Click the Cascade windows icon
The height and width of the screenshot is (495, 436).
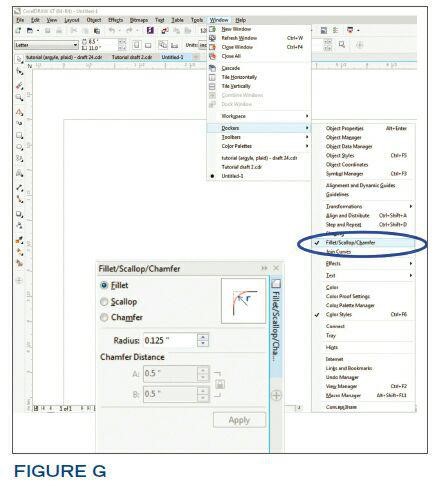212,68
